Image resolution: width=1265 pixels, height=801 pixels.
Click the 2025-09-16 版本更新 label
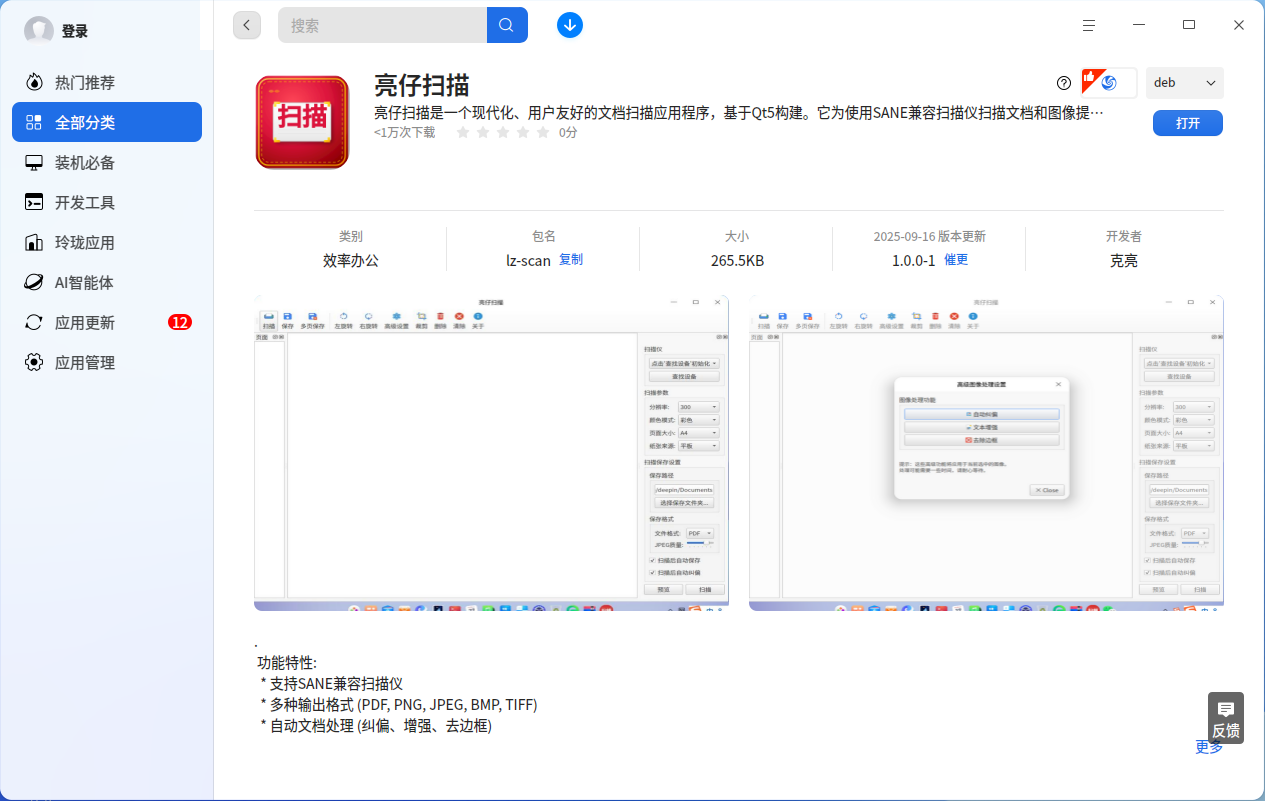tap(930, 237)
